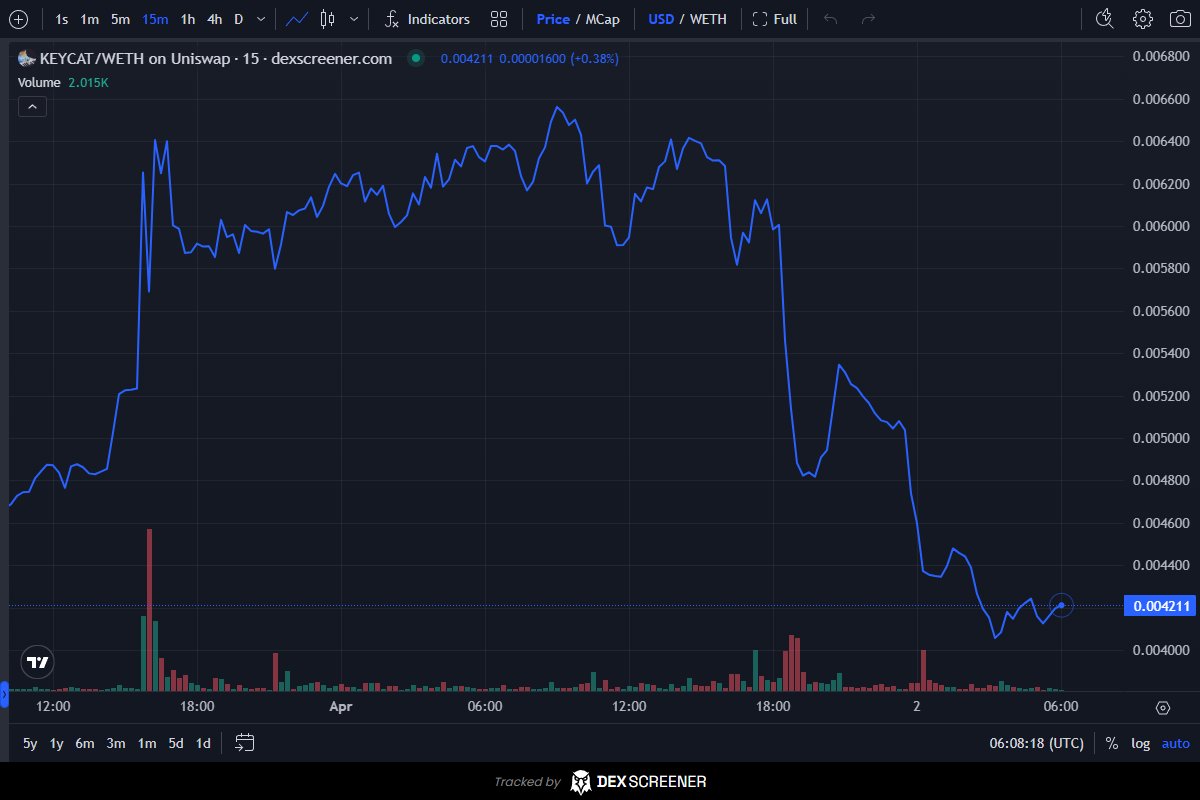Image resolution: width=1200 pixels, height=800 pixels.
Task: Open chart settings gear in top toolbar
Action: coord(1143,19)
